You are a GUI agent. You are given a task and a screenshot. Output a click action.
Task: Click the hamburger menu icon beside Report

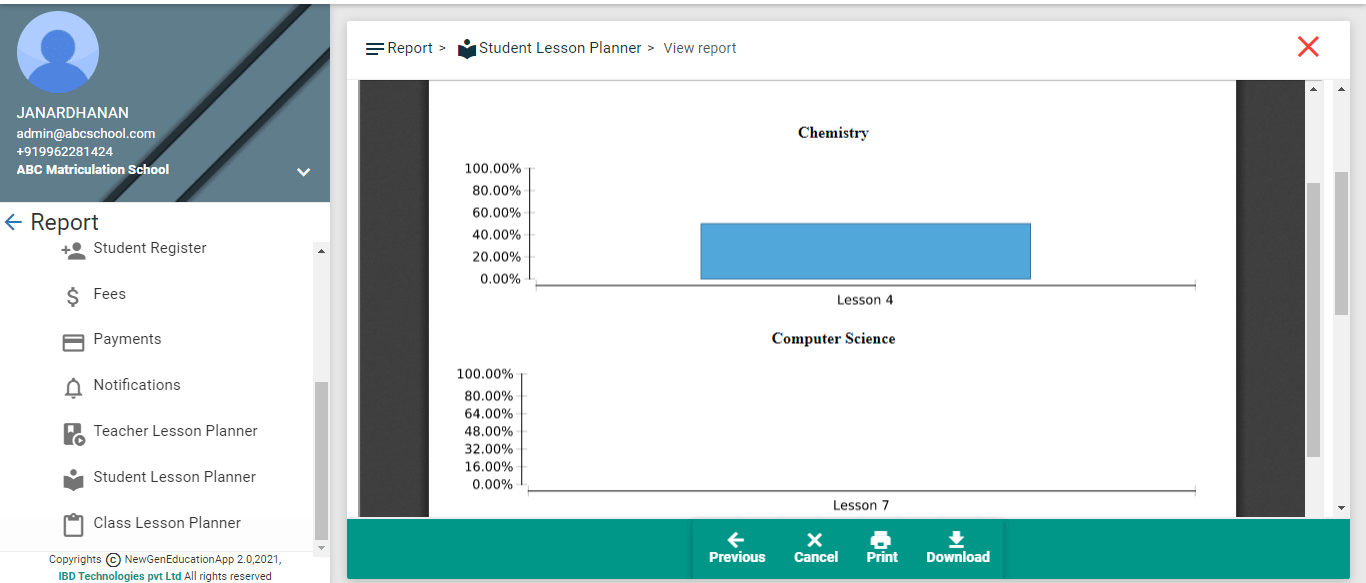pos(375,49)
